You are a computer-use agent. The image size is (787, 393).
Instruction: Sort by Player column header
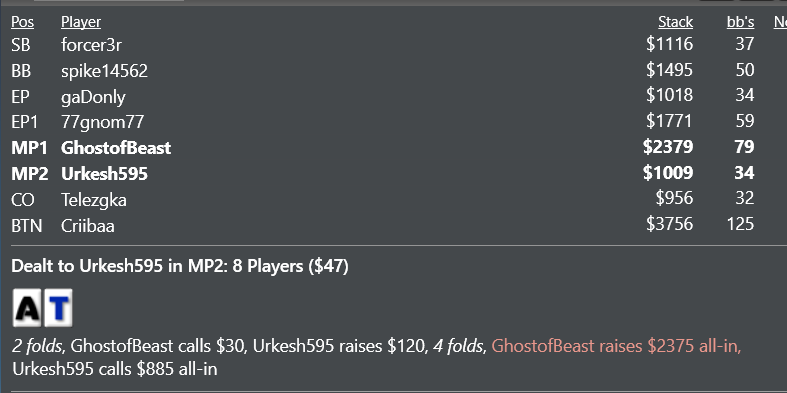pos(81,22)
